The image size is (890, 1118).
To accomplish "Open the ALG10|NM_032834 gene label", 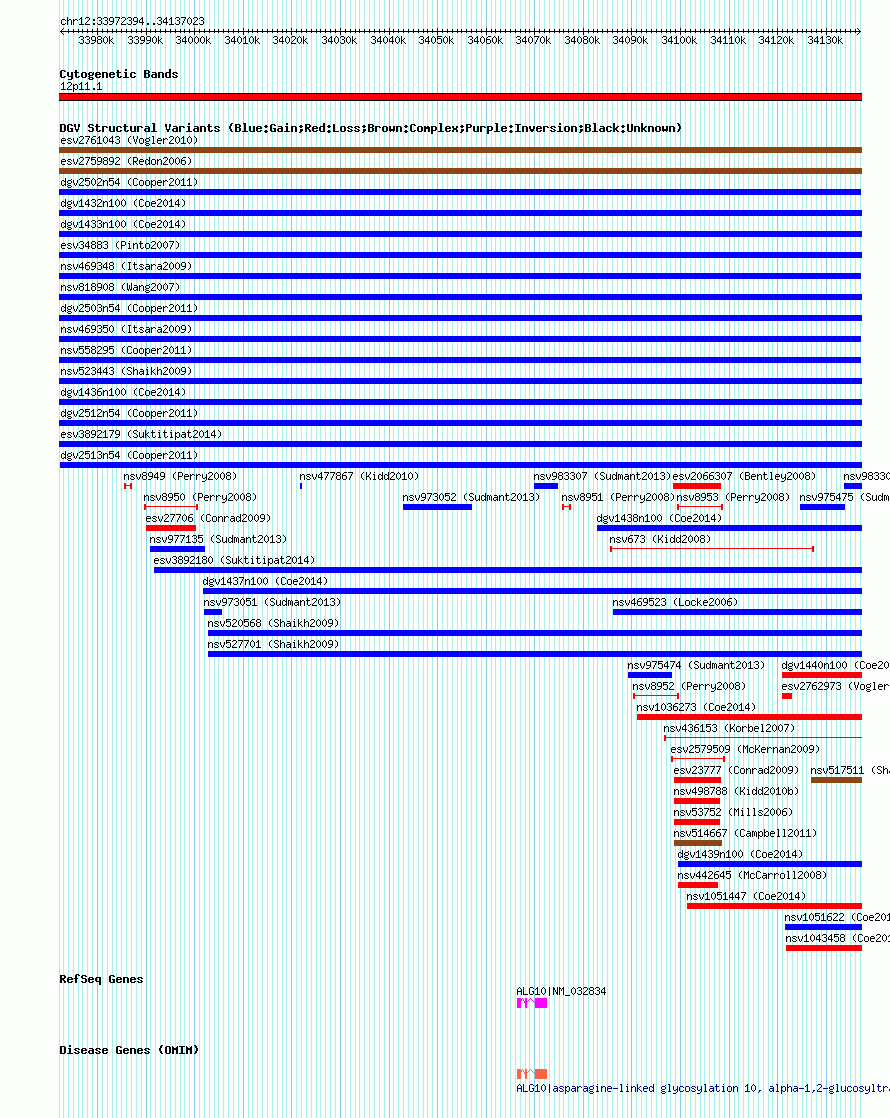I will [x=561, y=992].
